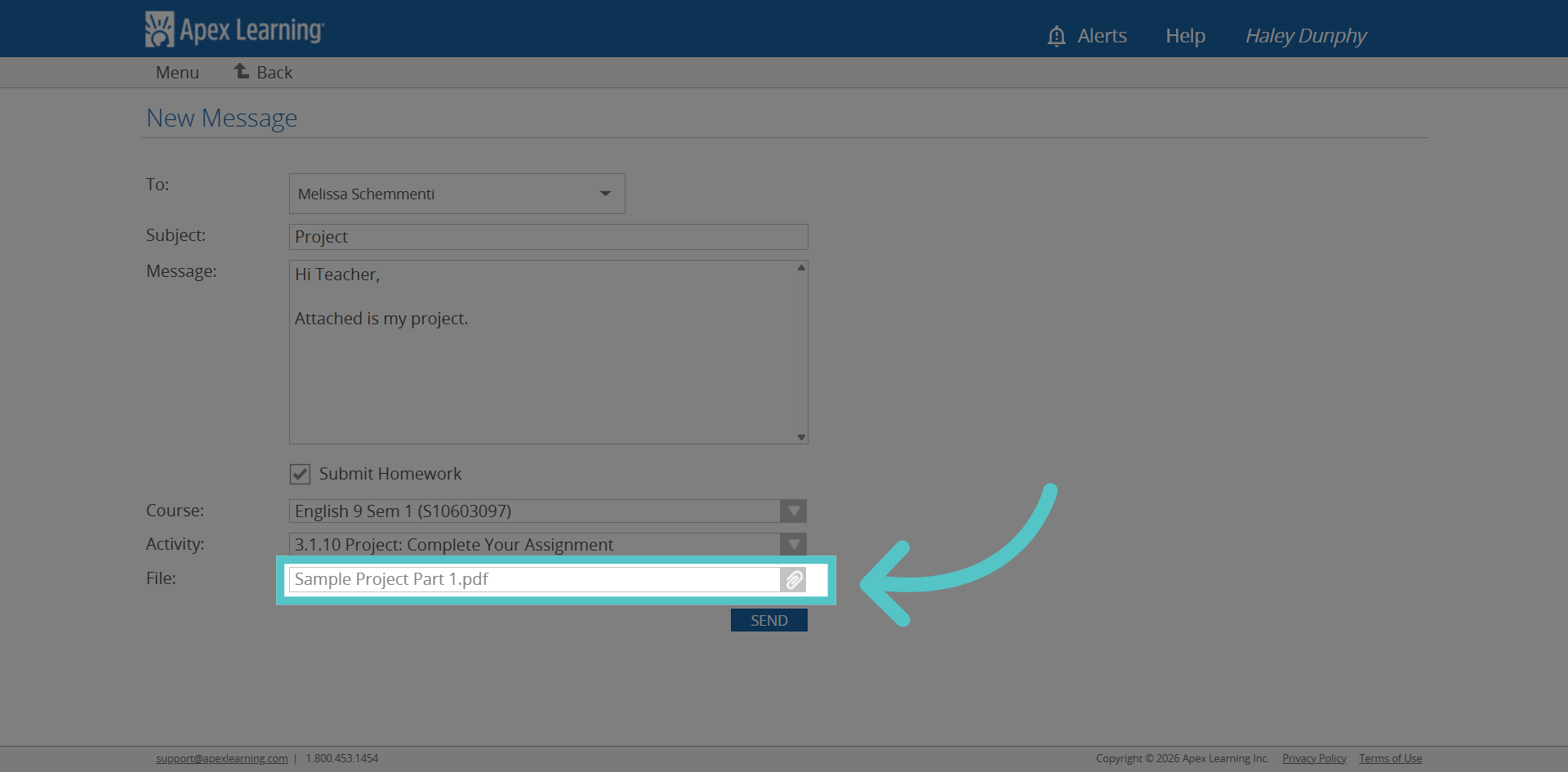Image resolution: width=1568 pixels, height=772 pixels.
Task: Uncheck the Submit Homework checkbox
Action: 300,474
